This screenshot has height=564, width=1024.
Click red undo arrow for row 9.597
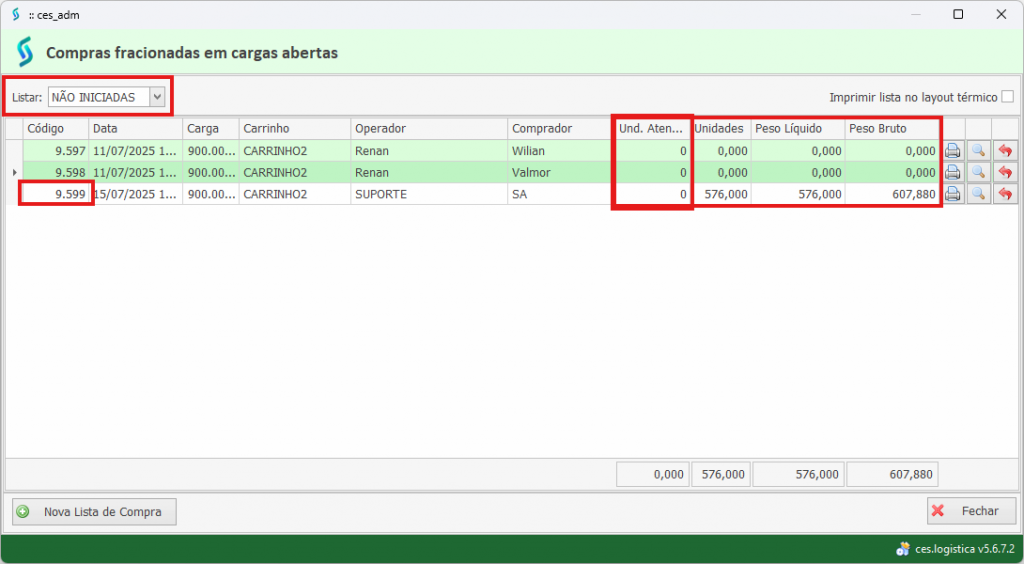point(1005,151)
